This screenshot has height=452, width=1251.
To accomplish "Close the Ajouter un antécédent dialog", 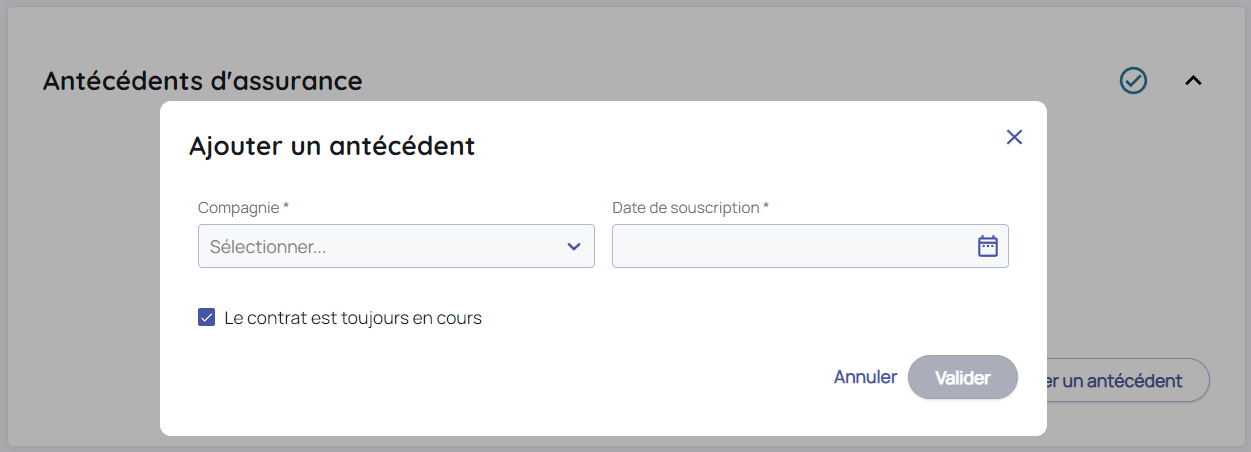I will (1014, 137).
